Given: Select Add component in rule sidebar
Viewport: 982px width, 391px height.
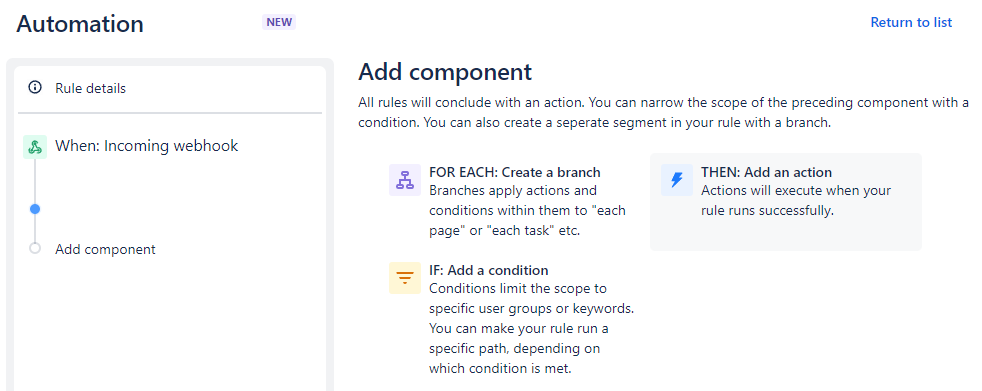Looking at the screenshot, I should tap(105, 249).
